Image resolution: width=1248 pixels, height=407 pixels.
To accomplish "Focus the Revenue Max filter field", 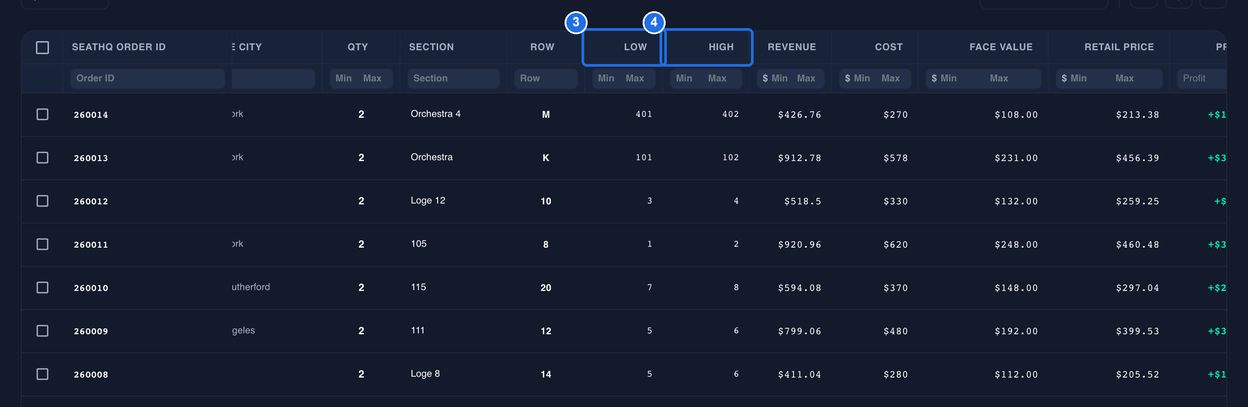I will coord(807,78).
